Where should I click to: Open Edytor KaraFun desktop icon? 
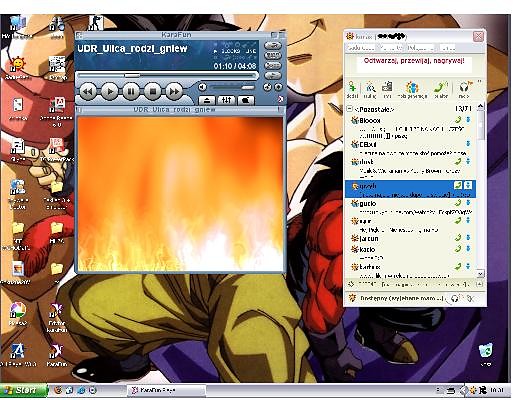57,317
